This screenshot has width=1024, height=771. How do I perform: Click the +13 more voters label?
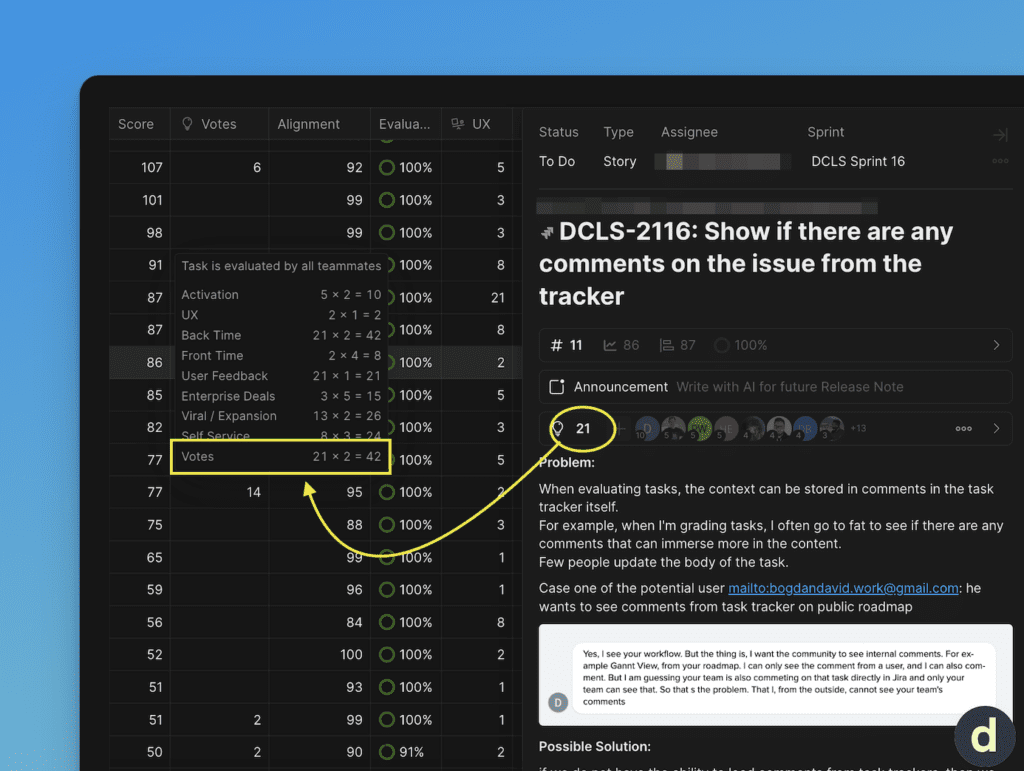point(859,428)
